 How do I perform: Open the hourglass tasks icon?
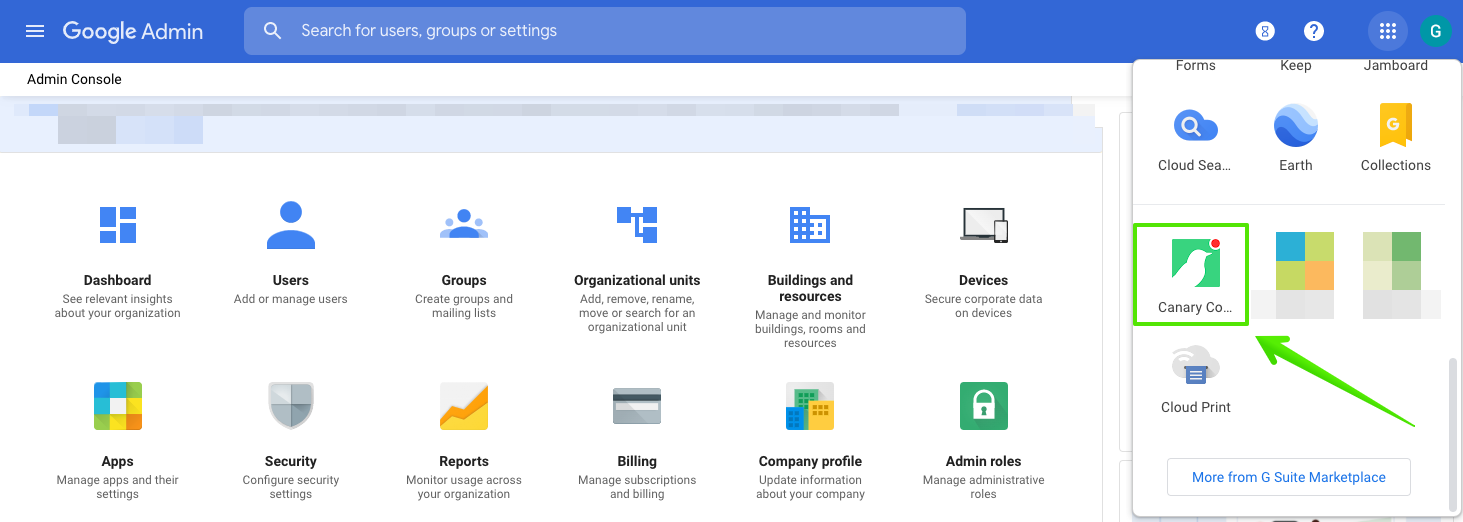pyautogui.click(x=1265, y=31)
